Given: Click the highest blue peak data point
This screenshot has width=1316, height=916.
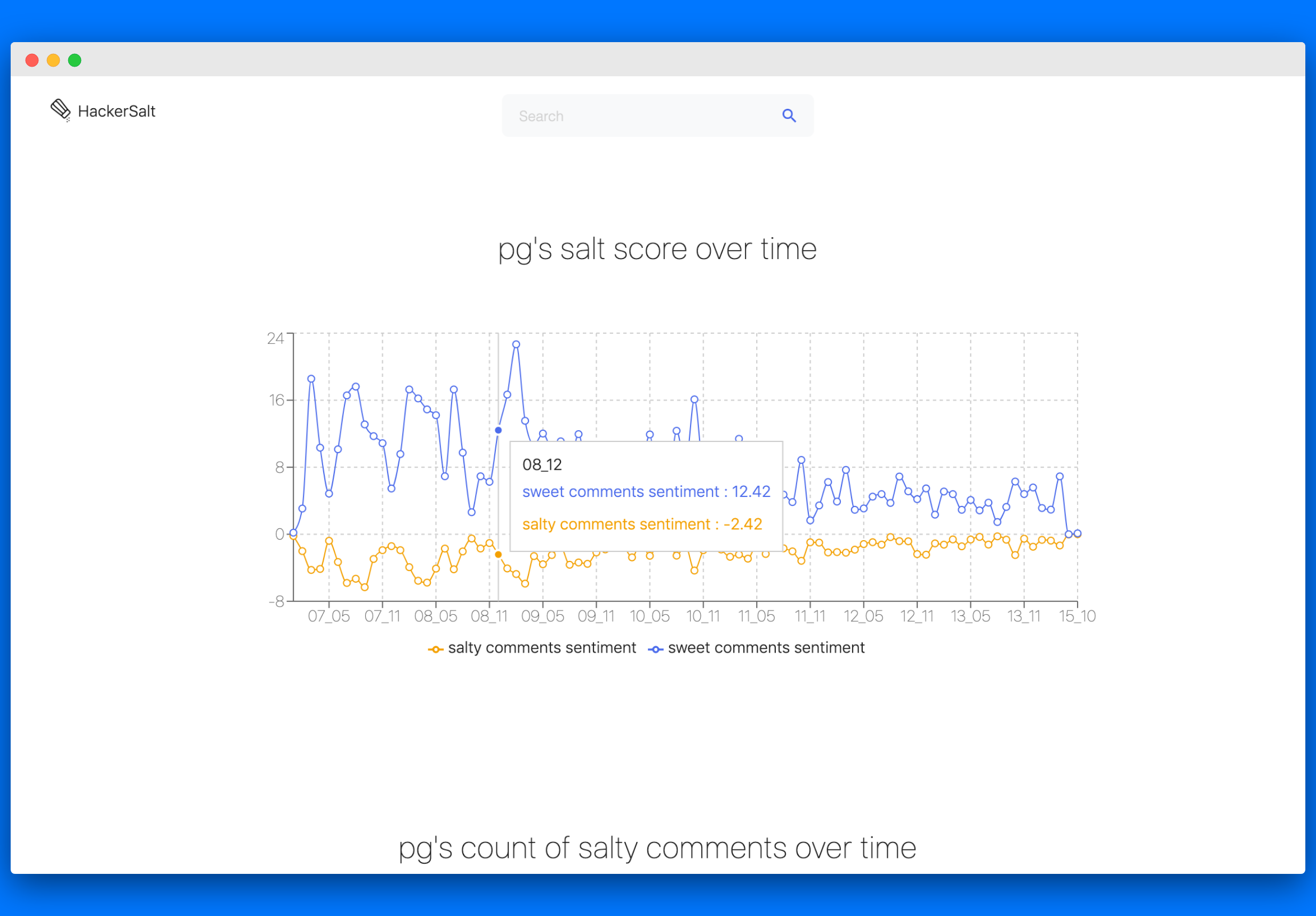Looking at the screenshot, I should pyautogui.click(x=516, y=344).
